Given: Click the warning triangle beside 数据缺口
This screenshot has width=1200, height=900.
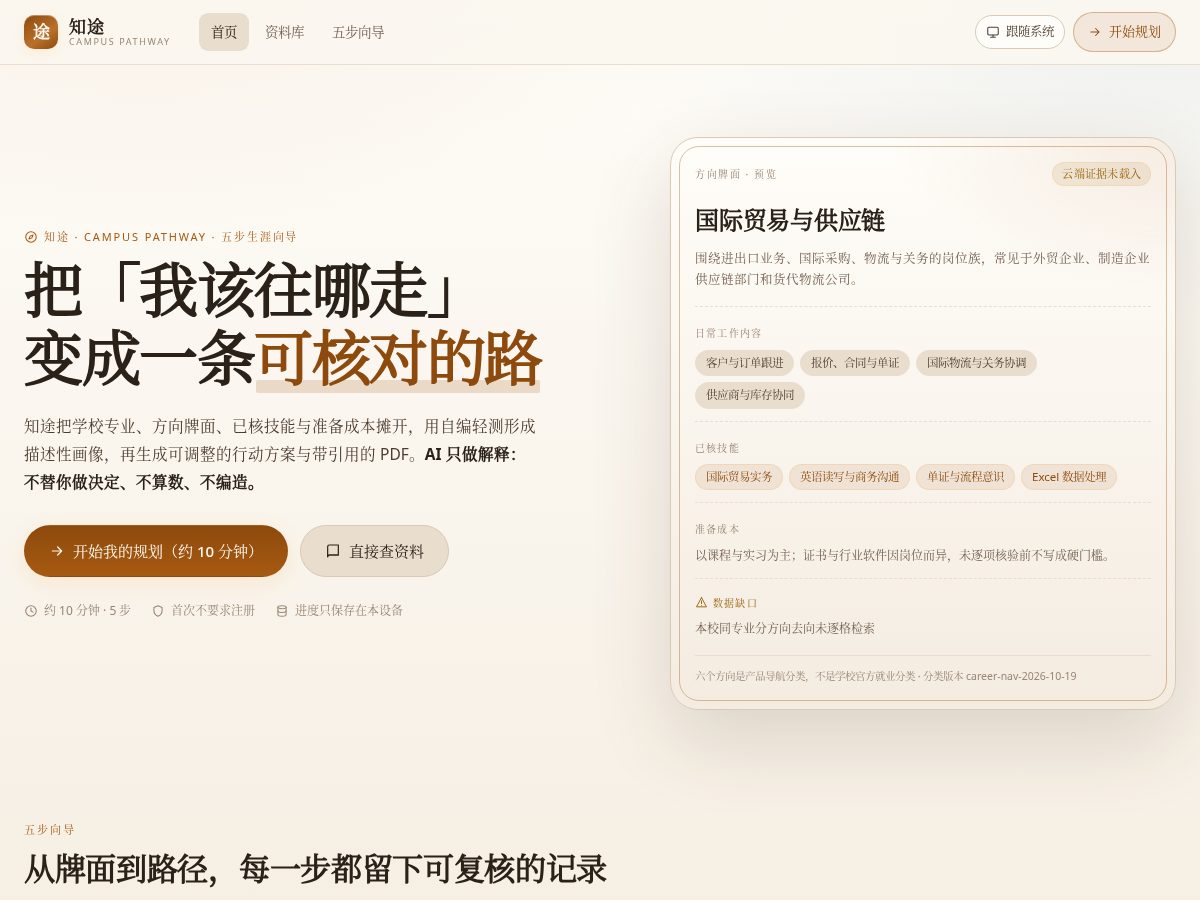Looking at the screenshot, I should click(x=701, y=602).
